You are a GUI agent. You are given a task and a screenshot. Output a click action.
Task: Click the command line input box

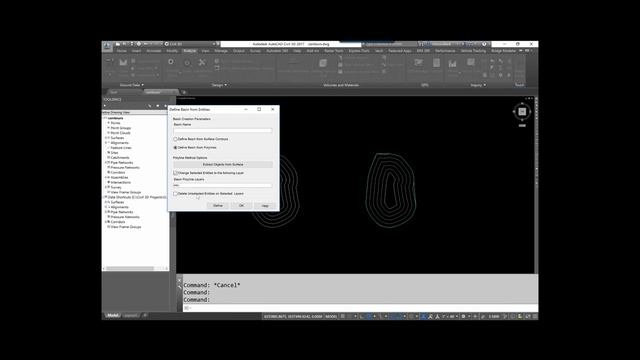[x=360, y=308]
